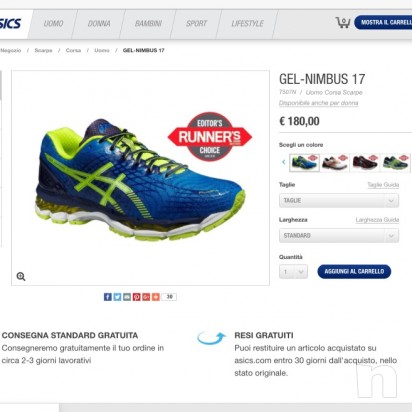The width and height of the screenshot is (412, 412).
Task: Click the shopping cart icon
Action: click(343, 22)
